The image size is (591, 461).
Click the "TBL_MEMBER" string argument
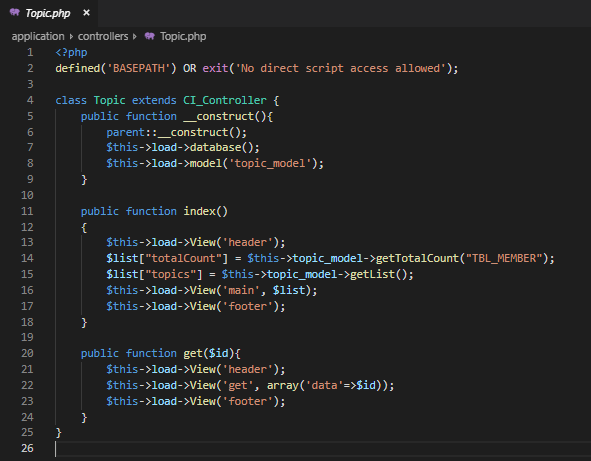pos(504,258)
